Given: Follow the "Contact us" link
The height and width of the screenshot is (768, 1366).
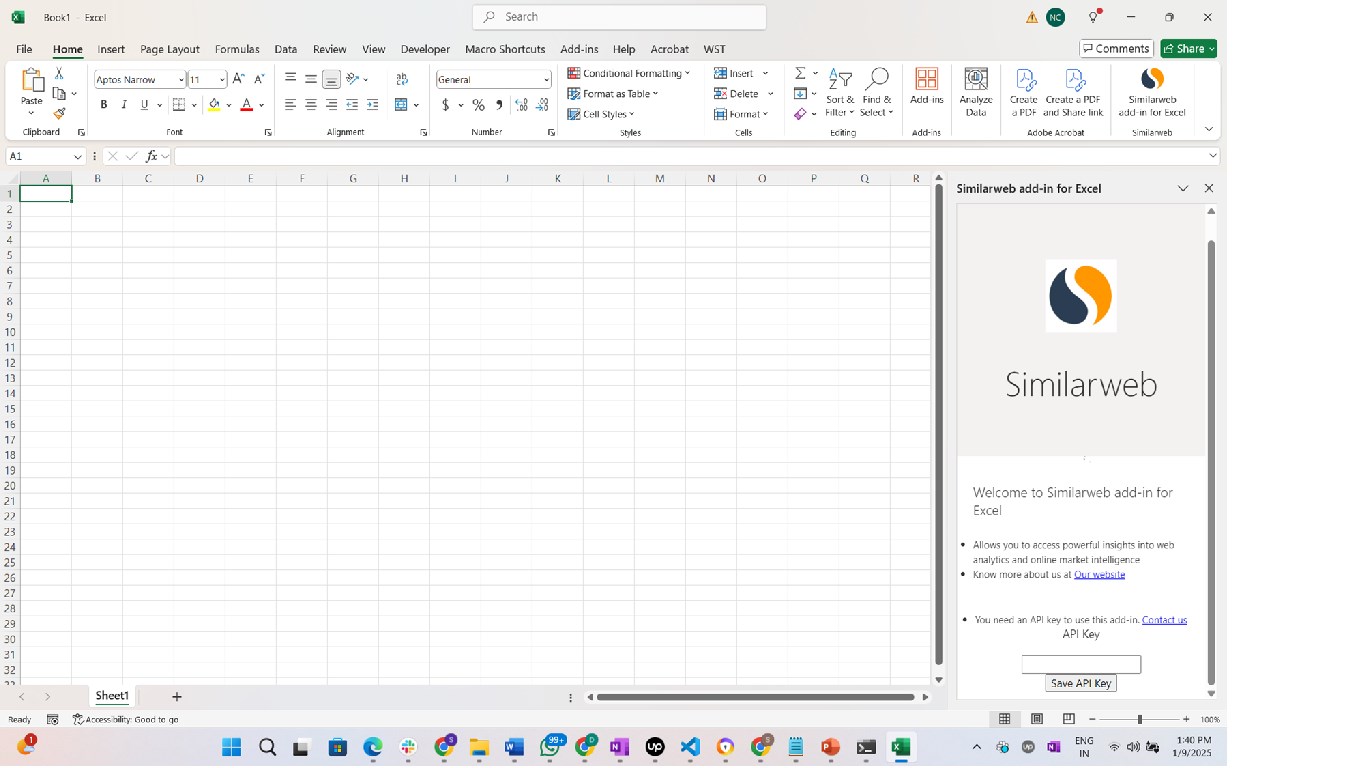Looking at the screenshot, I should pos(1164,620).
